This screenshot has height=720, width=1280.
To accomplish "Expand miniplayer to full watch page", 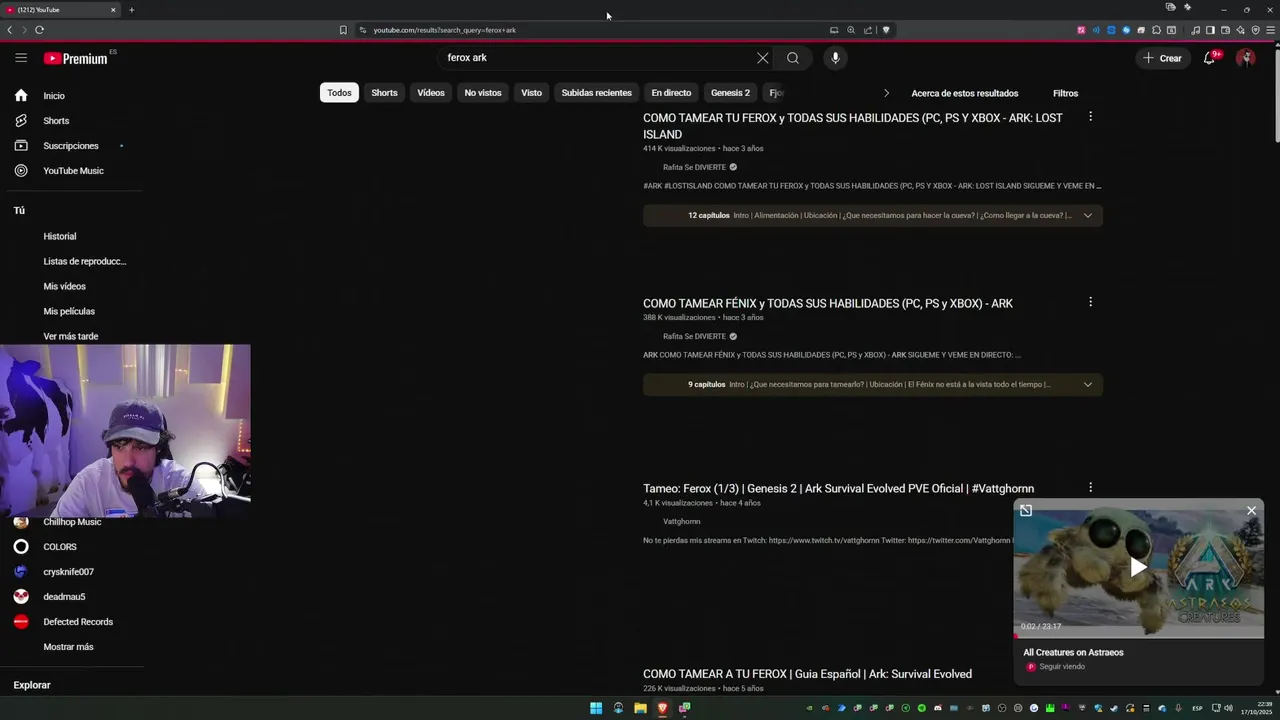I will tap(1026, 511).
